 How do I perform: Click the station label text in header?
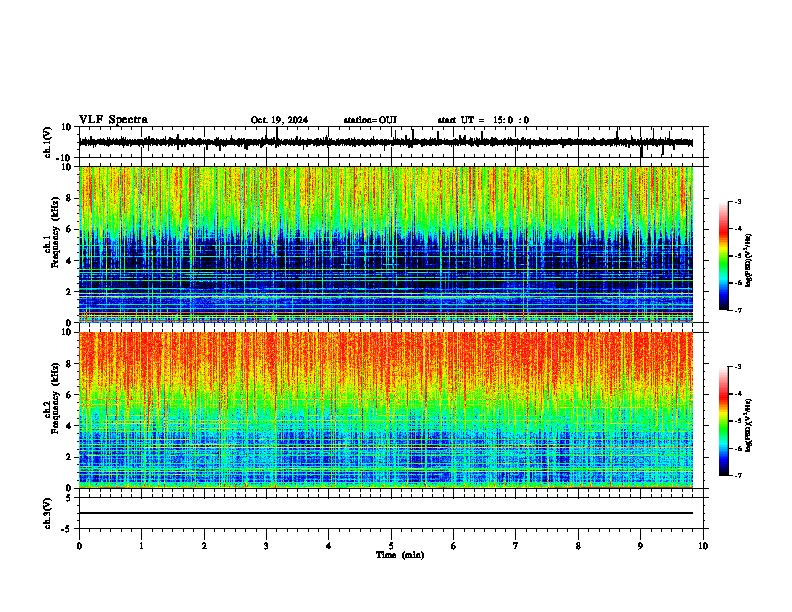coord(370,120)
